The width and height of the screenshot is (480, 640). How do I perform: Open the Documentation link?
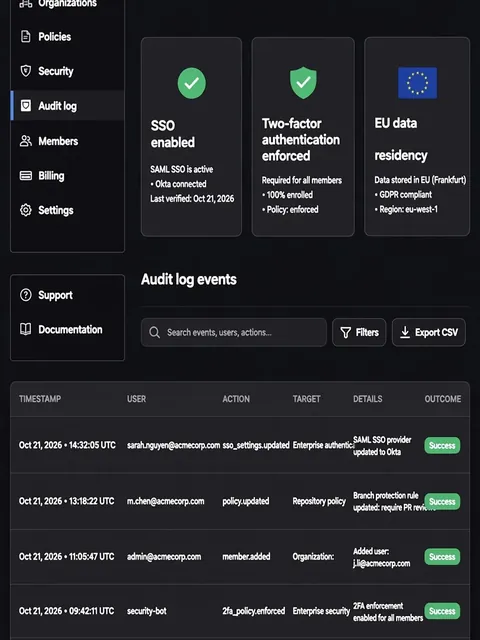point(67,329)
